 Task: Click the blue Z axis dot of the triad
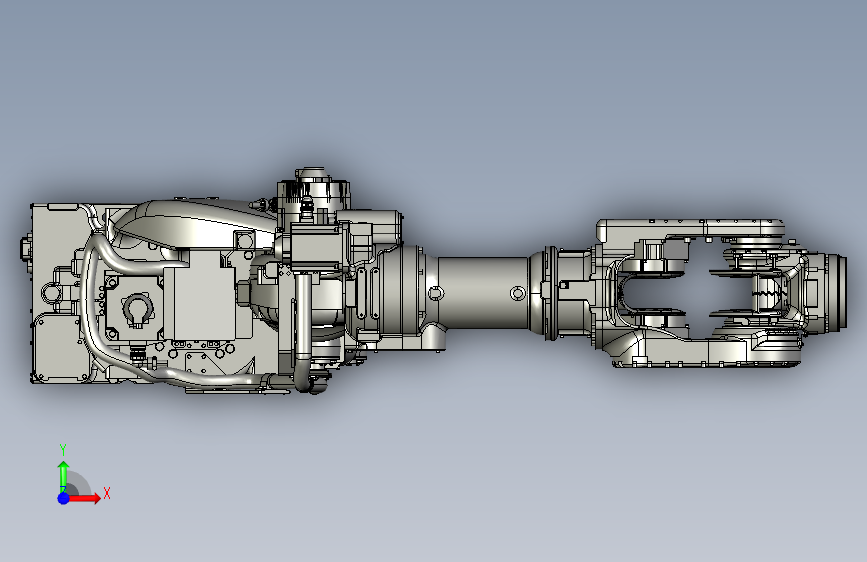[x=64, y=498]
